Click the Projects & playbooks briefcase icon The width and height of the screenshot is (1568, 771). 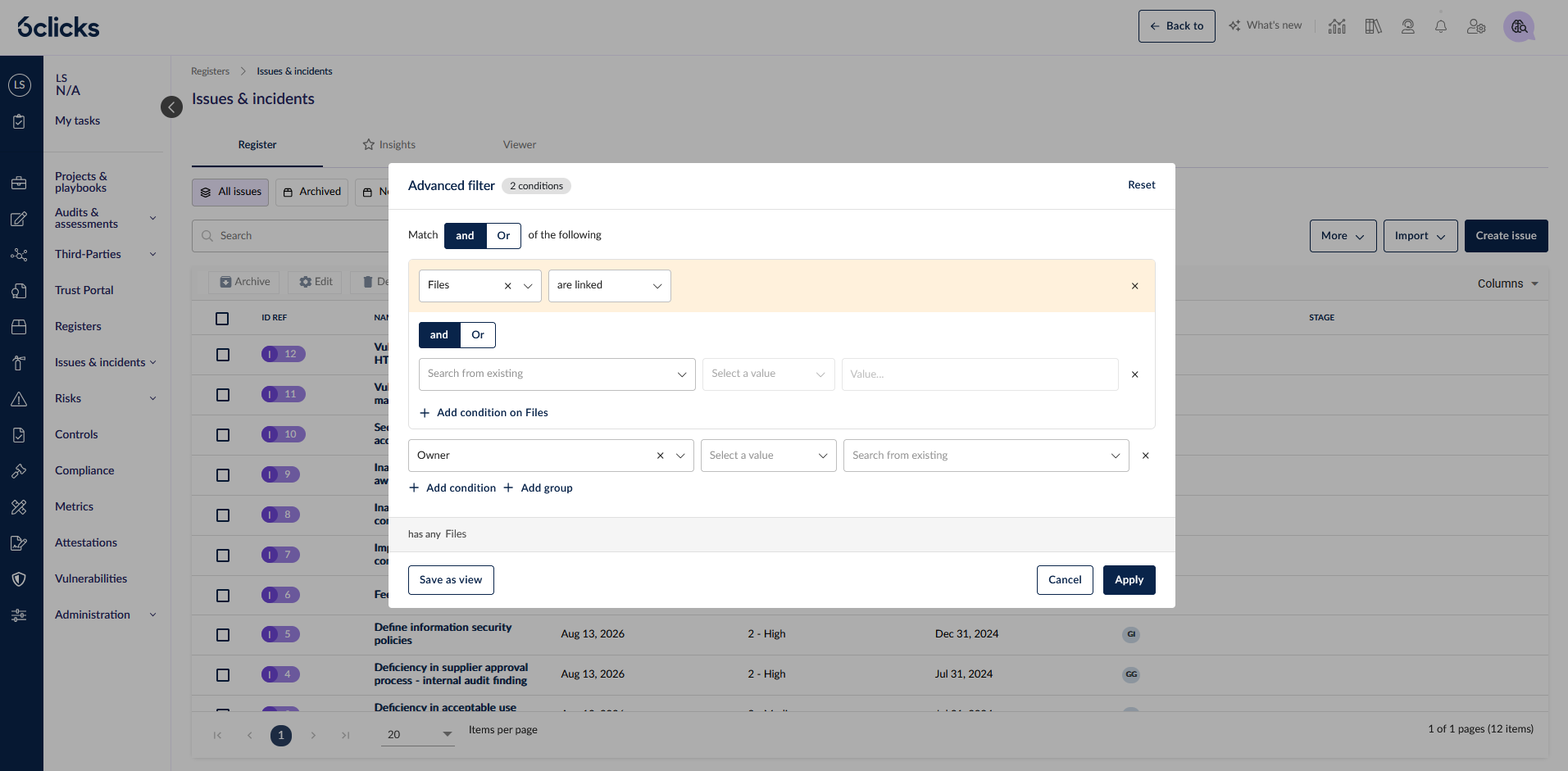click(x=19, y=183)
